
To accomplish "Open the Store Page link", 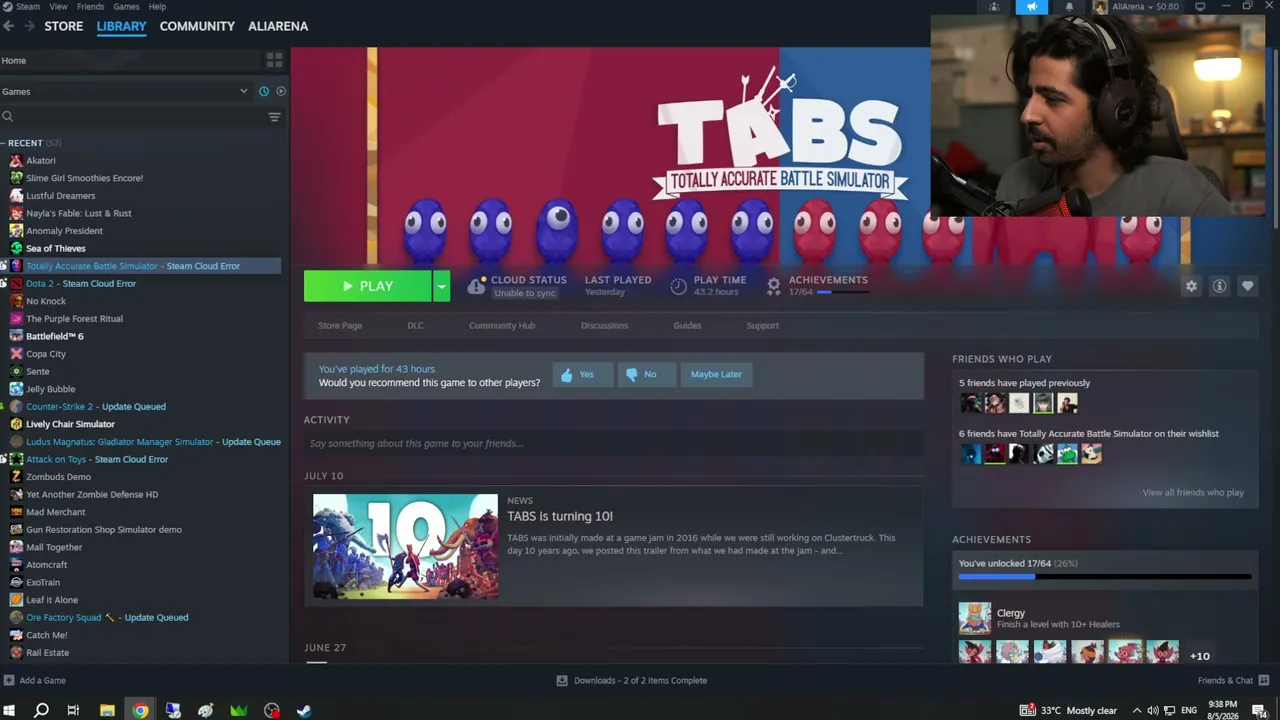I will (x=340, y=325).
